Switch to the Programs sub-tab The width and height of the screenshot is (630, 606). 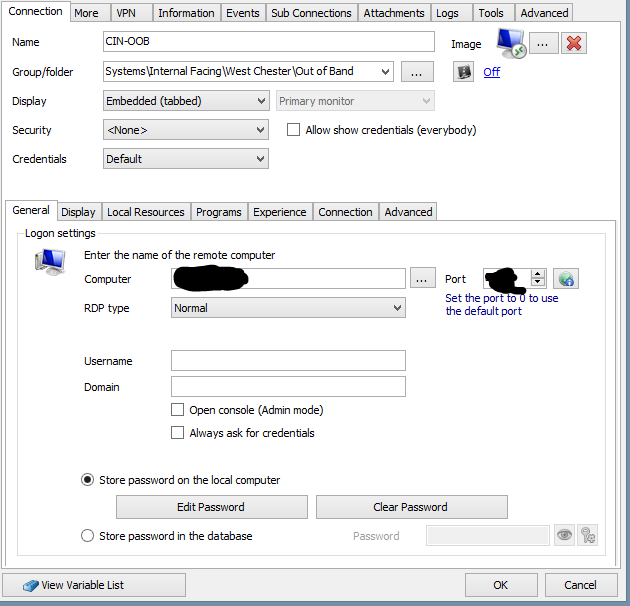tap(219, 212)
